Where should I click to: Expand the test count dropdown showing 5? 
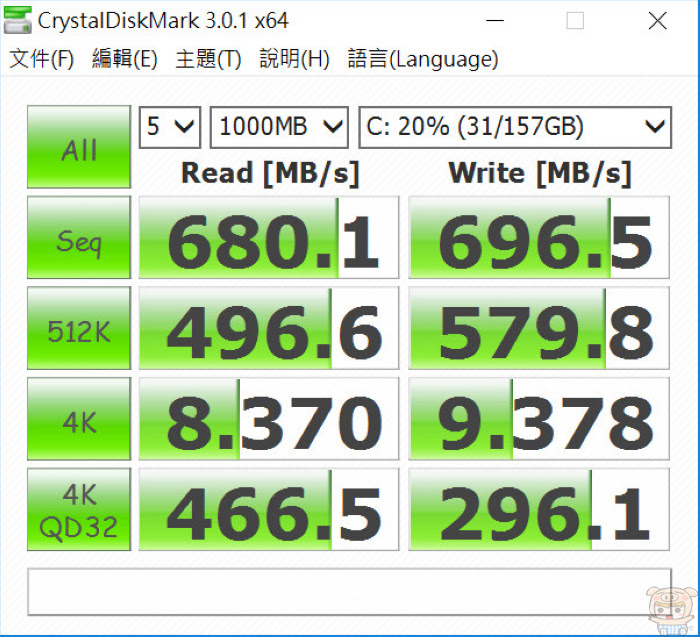[x=170, y=127]
